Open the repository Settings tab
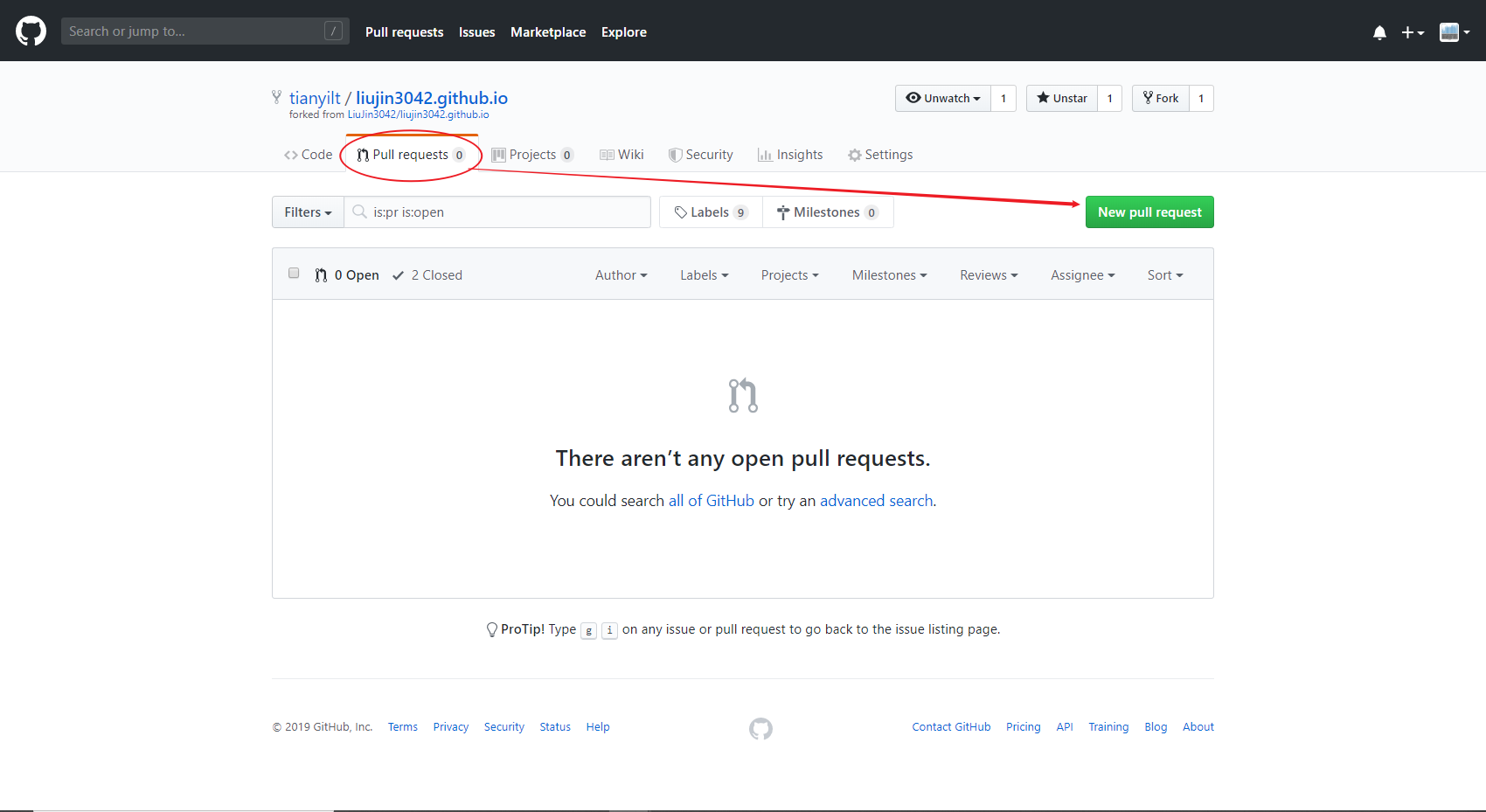This screenshot has width=1486, height=812. click(880, 155)
